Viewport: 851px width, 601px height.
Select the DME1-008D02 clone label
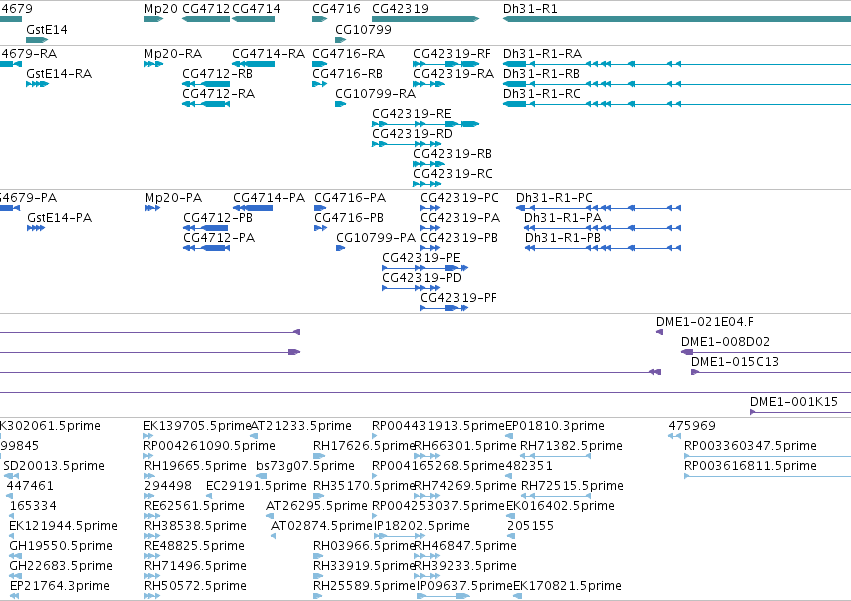click(x=726, y=342)
